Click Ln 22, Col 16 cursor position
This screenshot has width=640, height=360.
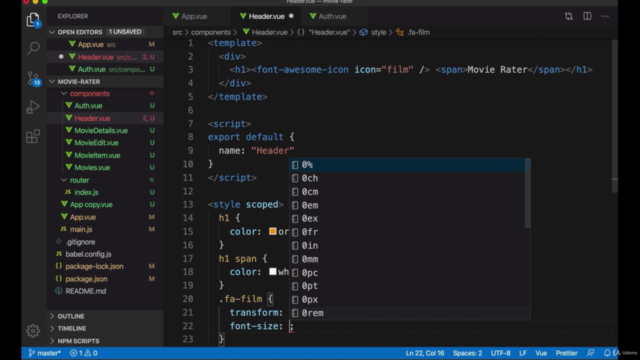tap(424, 353)
